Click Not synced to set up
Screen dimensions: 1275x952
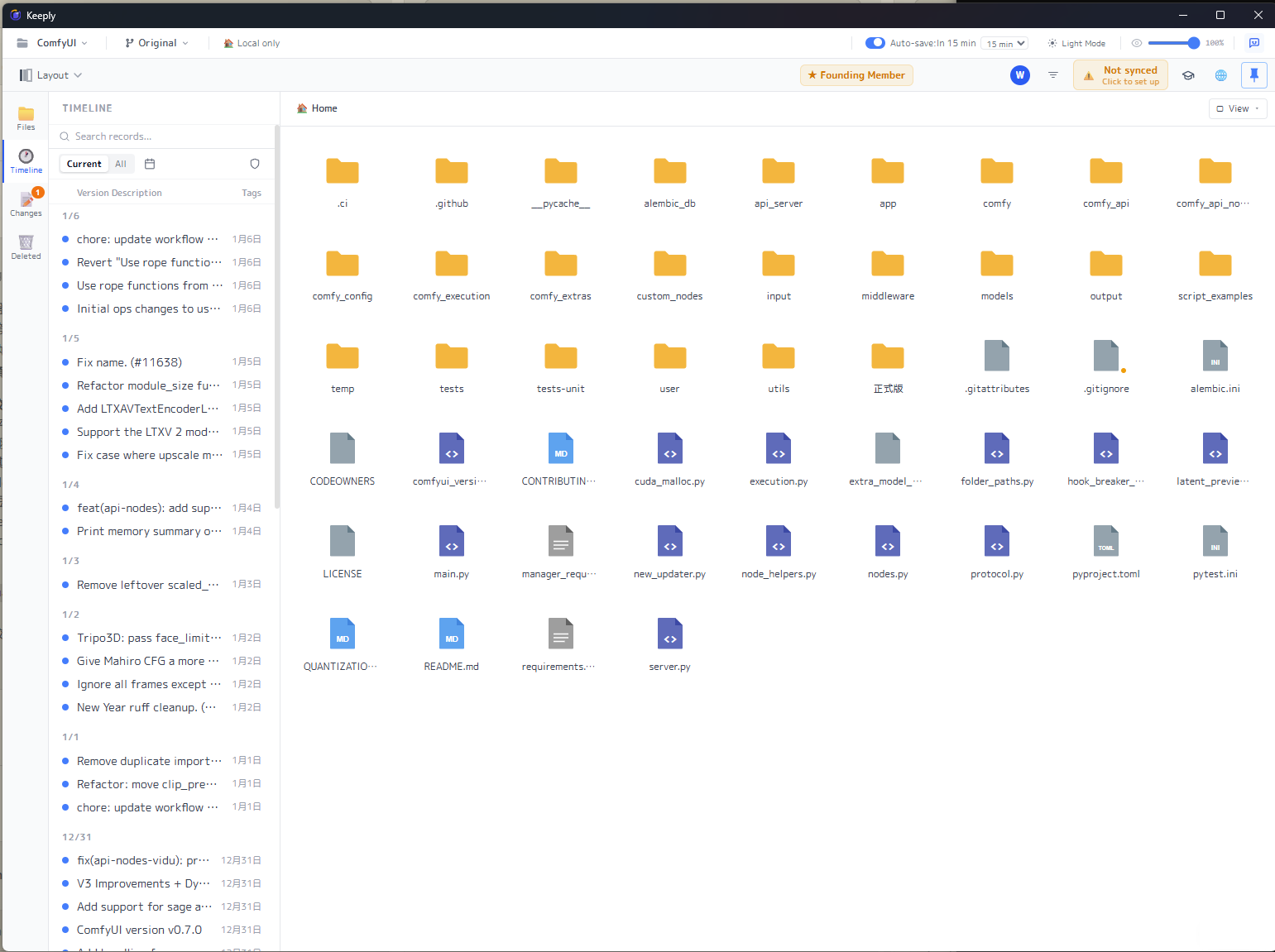[1121, 75]
